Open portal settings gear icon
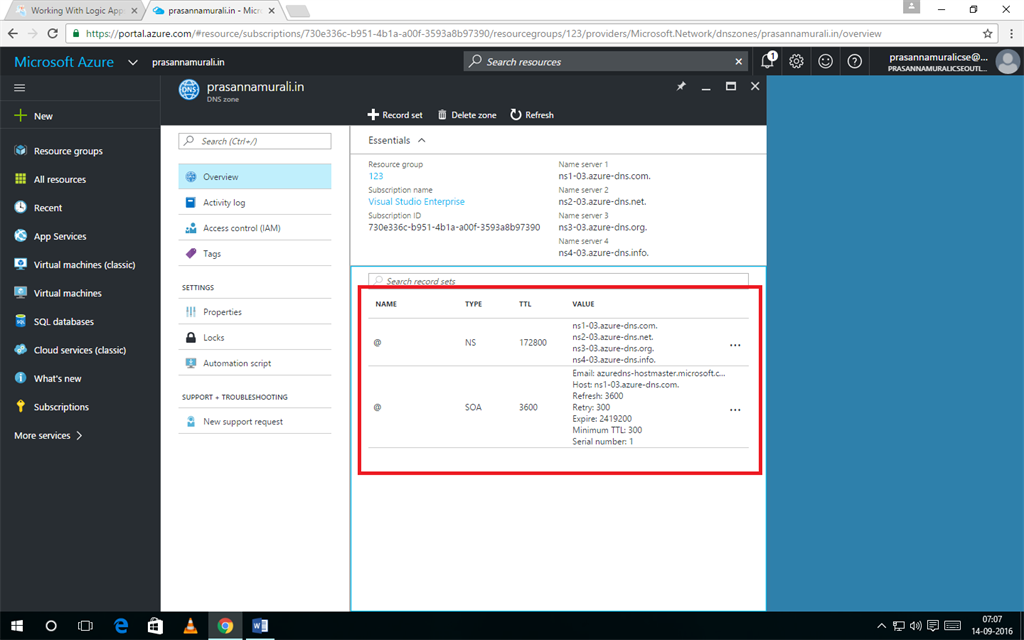This screenshot has height=640, width=1024. [x=796, y=61]
